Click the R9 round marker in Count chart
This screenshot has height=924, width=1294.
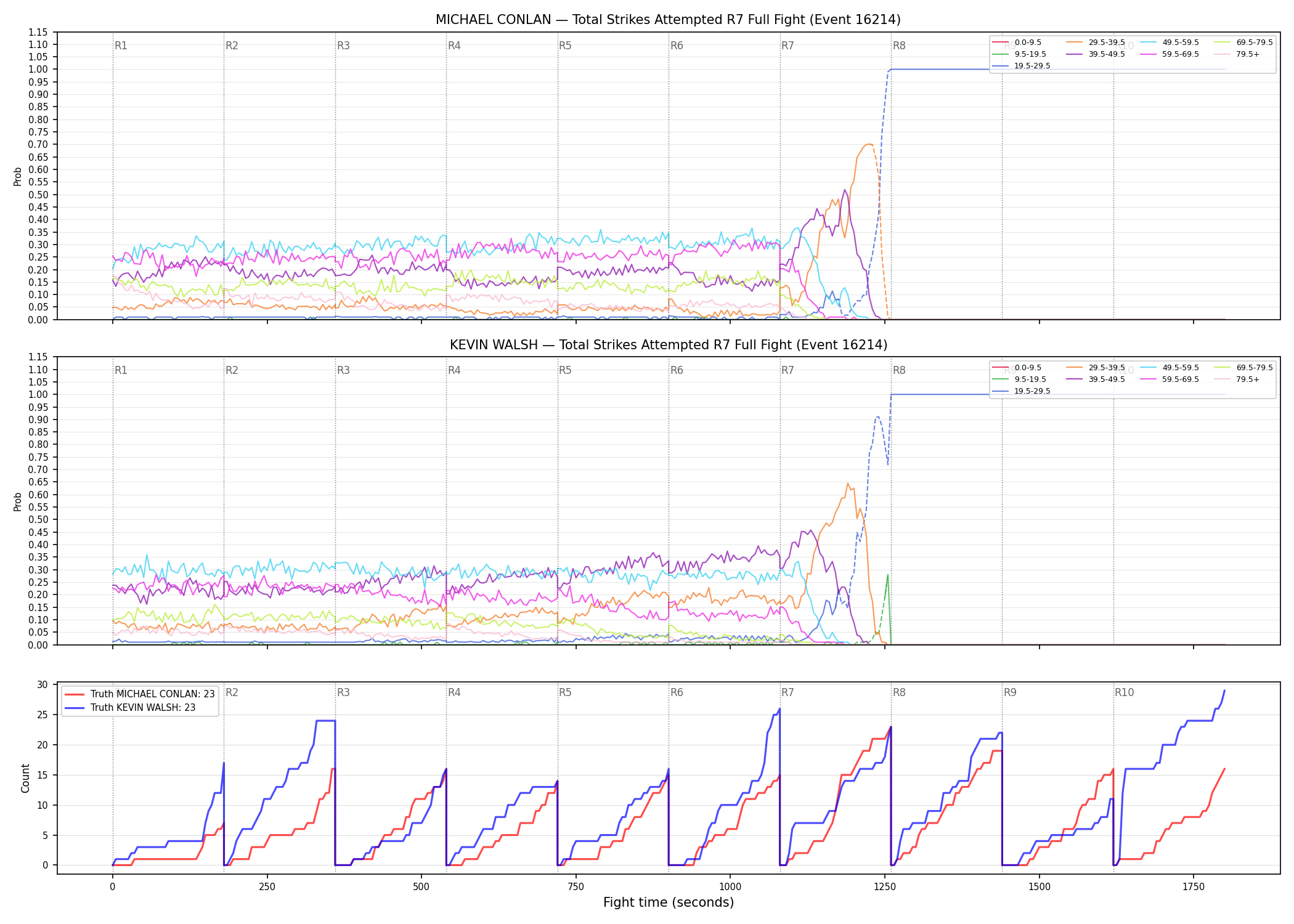point(1010,692)
